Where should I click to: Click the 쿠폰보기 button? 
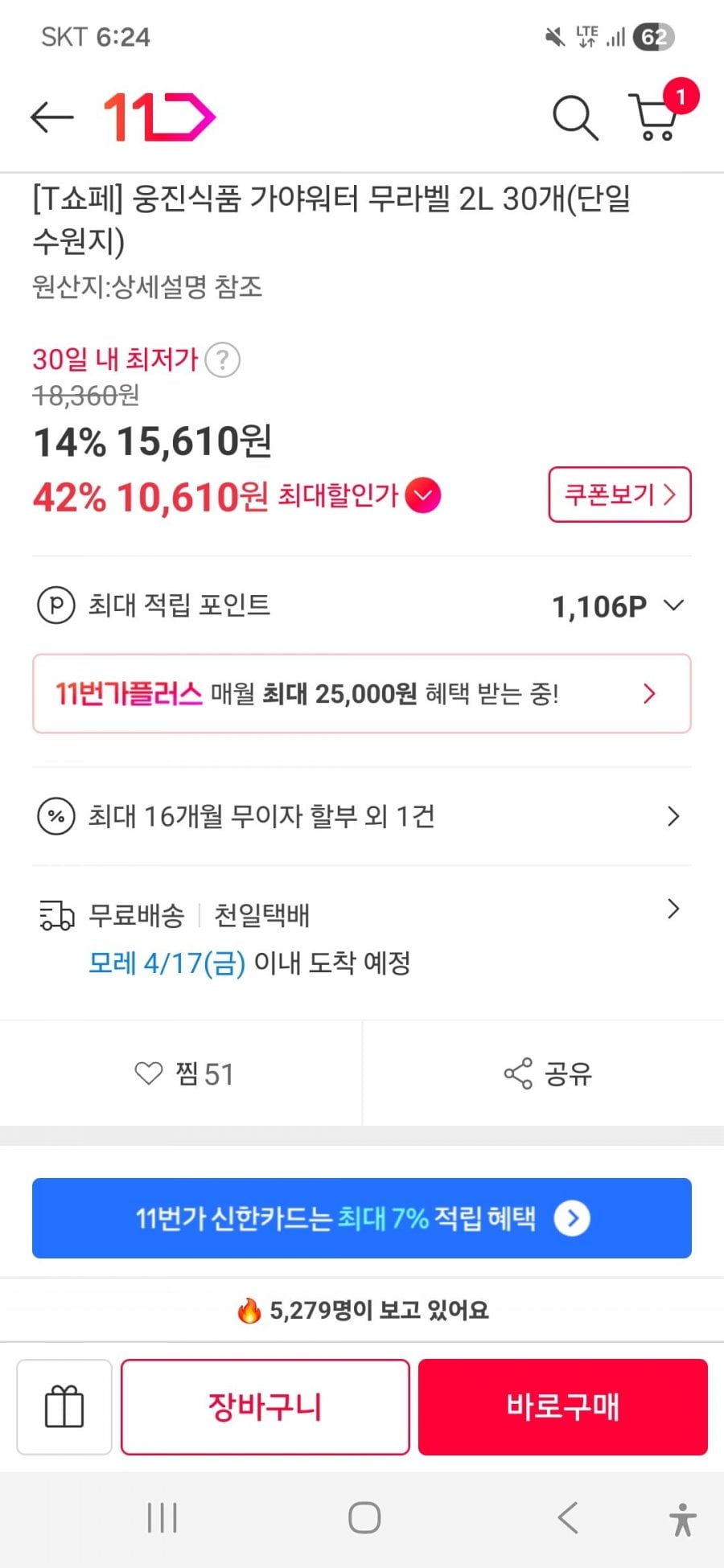[x=619, y=495]
